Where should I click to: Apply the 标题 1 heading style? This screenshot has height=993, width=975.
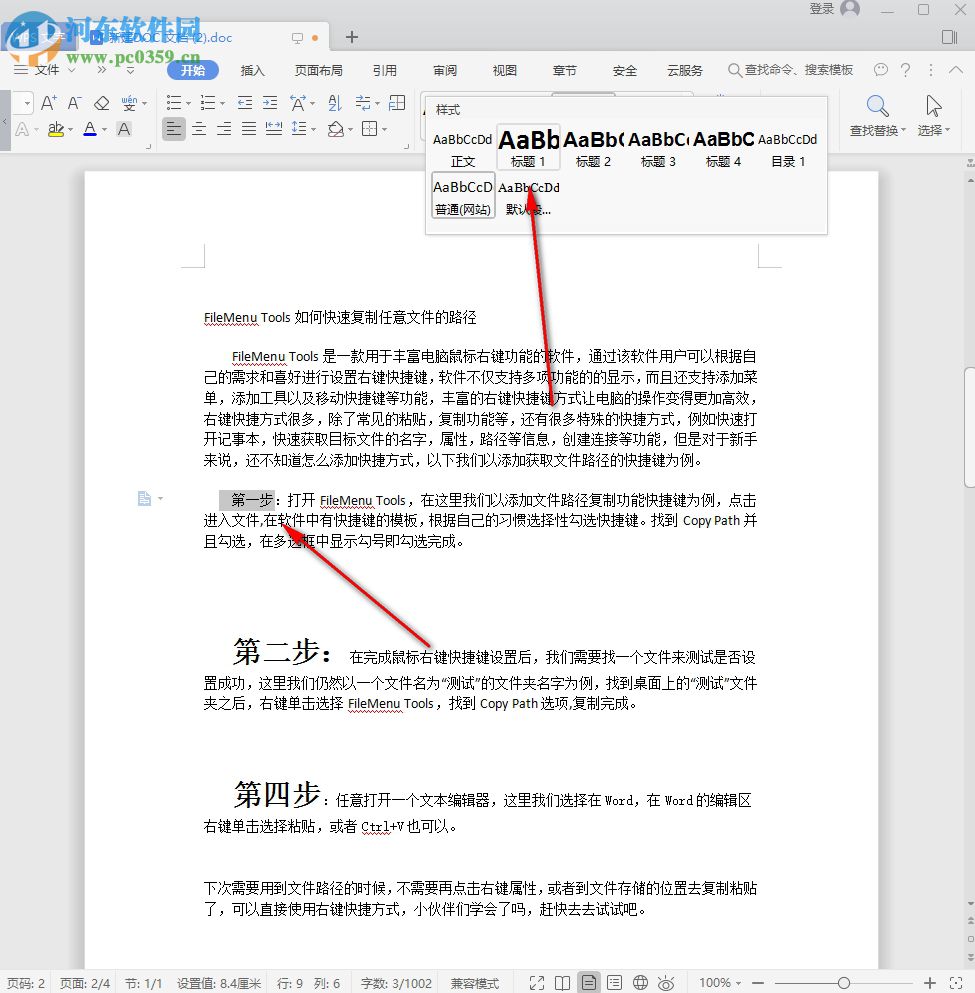528,145
